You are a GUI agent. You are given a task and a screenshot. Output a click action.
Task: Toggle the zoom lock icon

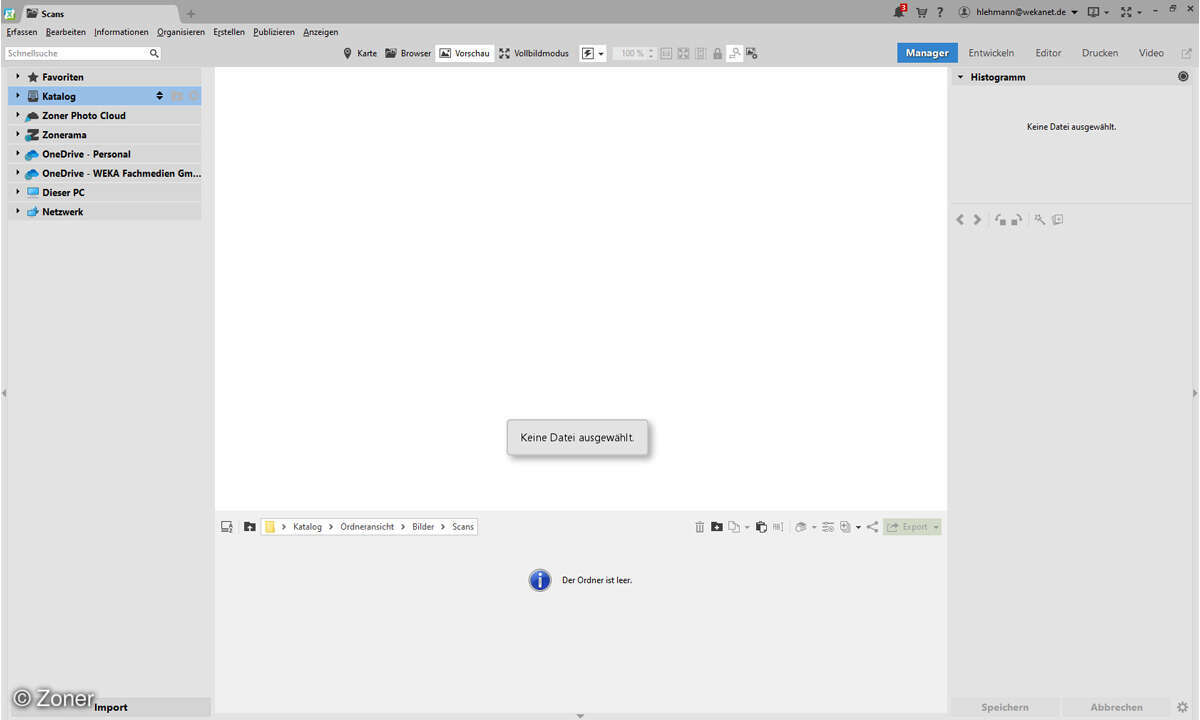(717, 53)
